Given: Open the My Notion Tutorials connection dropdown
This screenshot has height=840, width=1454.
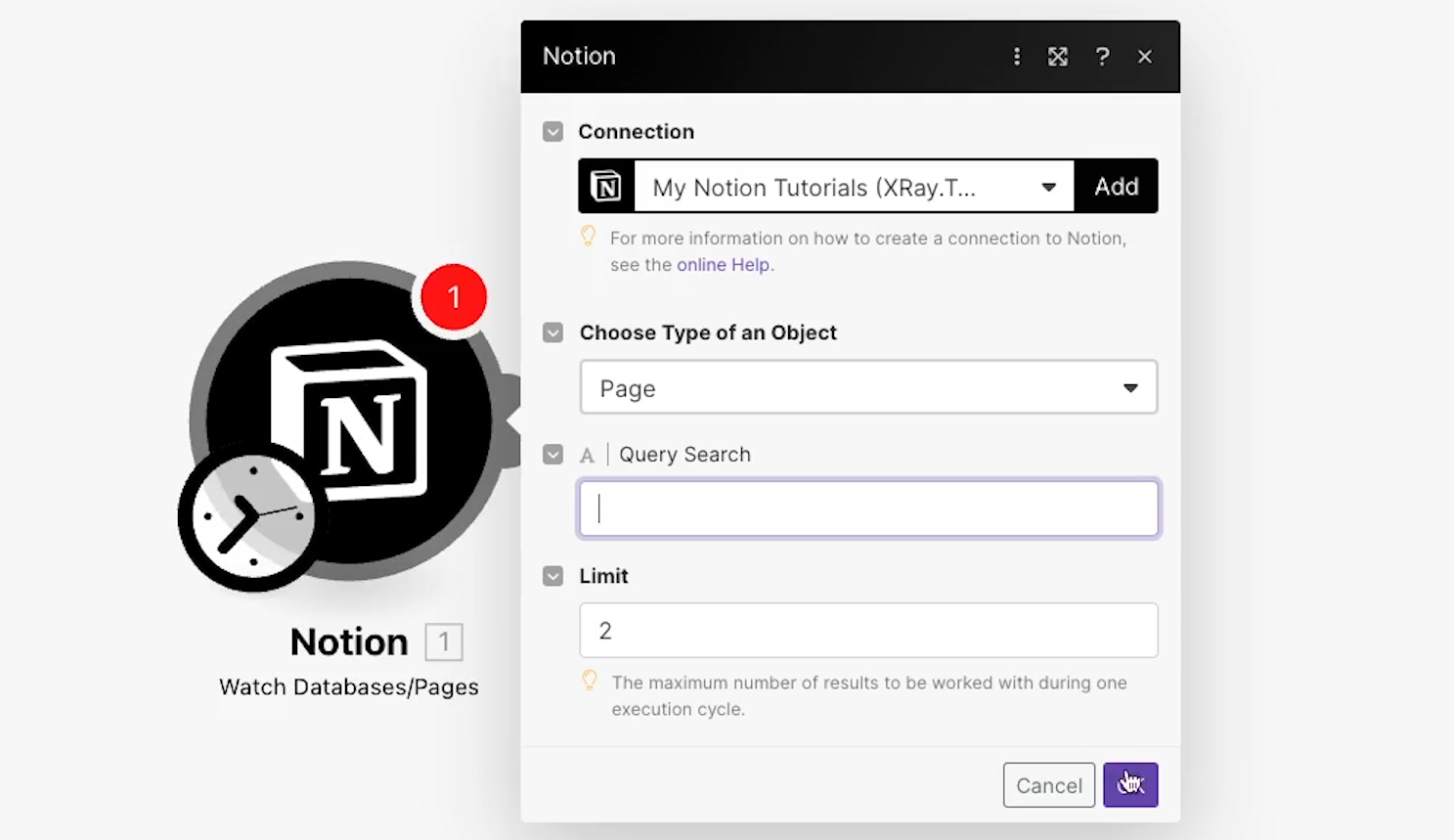Looking at the screenshot, I should point(854,186).
